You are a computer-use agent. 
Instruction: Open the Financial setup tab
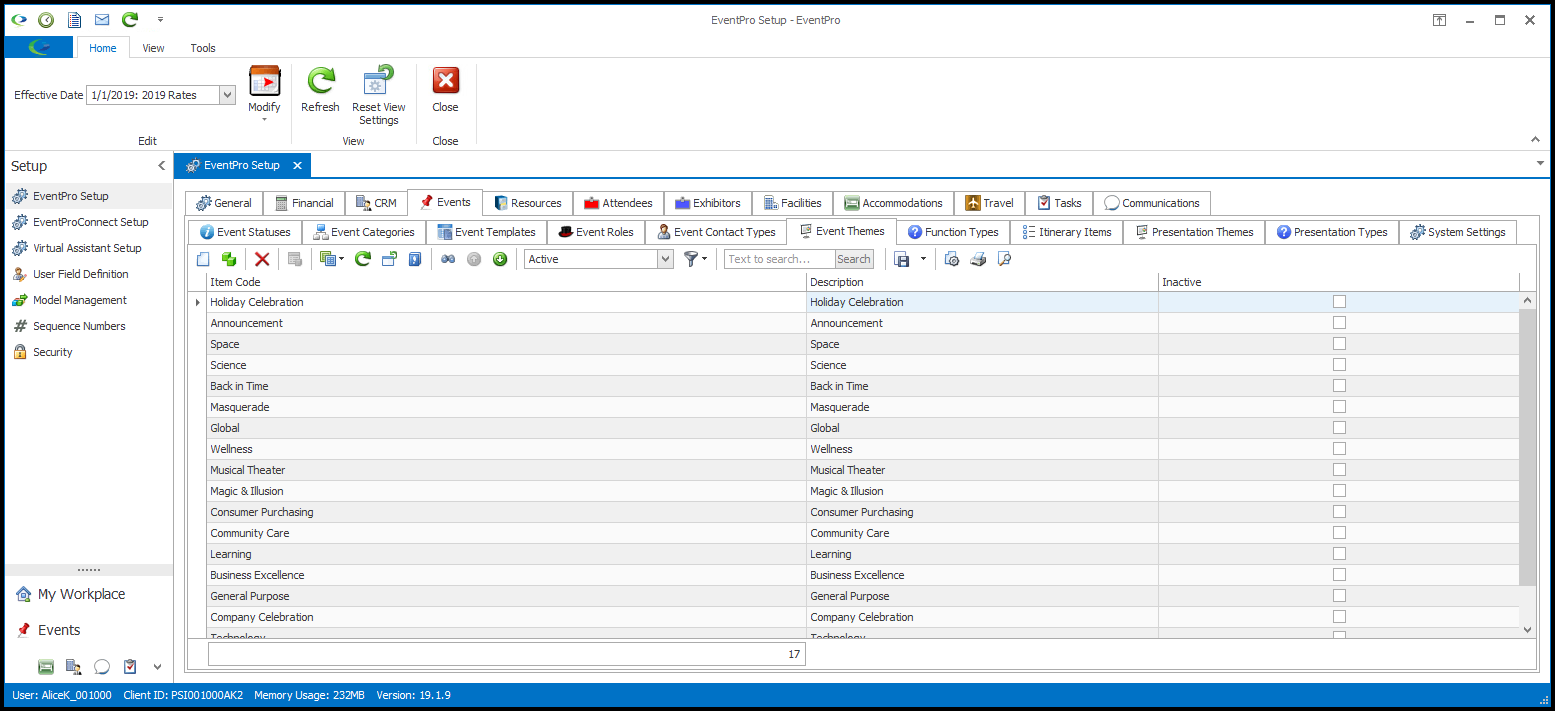(304, 203)
